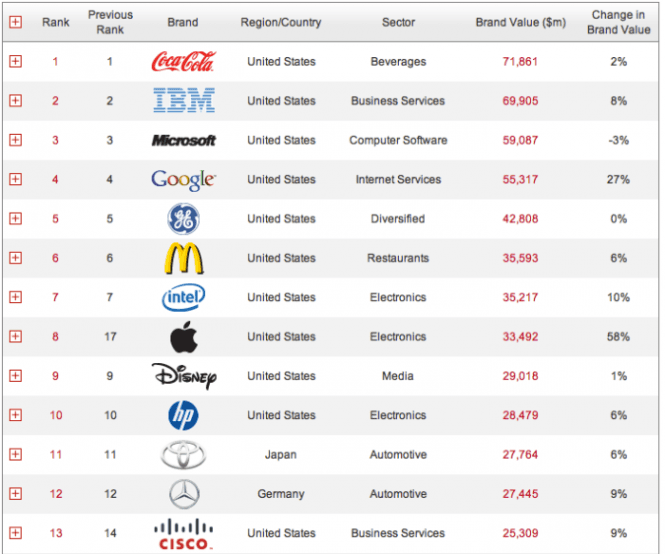Select the Google logo in the table

[183, 180]
